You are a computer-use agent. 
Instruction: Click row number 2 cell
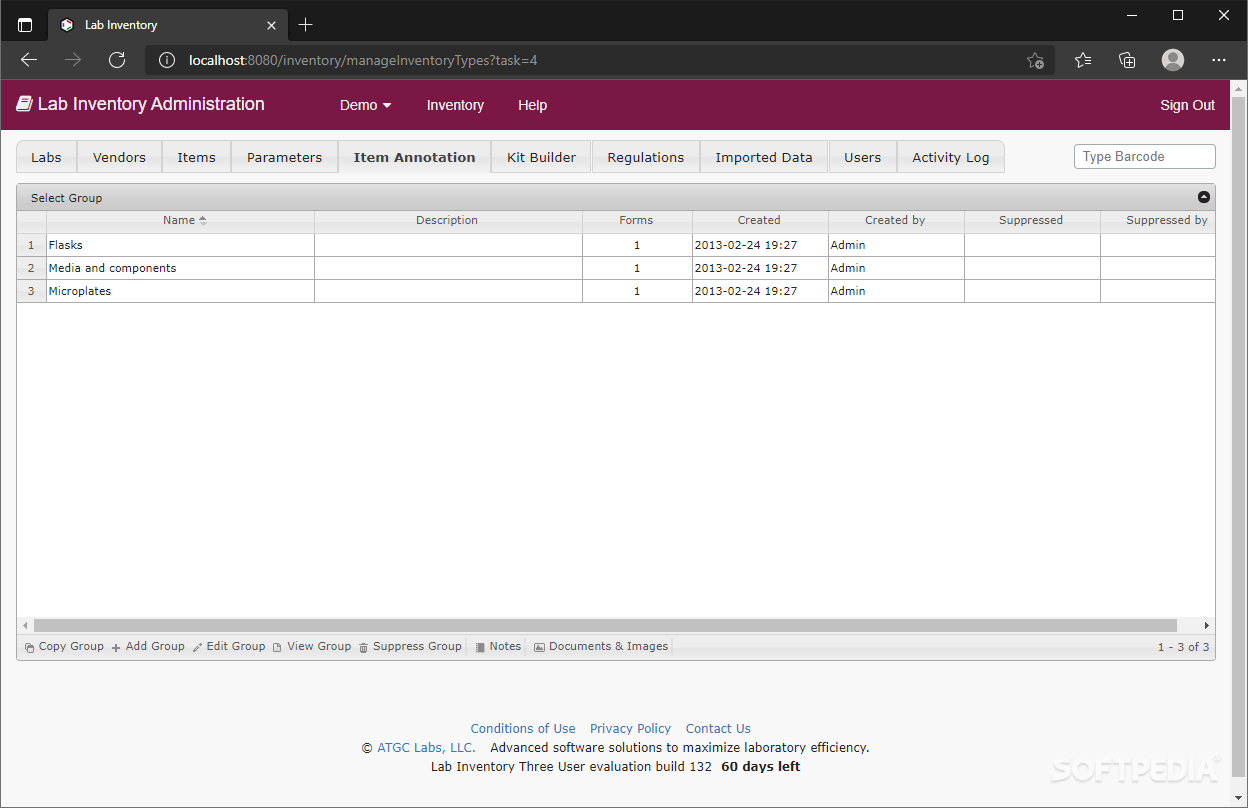(x=31, y=268)
